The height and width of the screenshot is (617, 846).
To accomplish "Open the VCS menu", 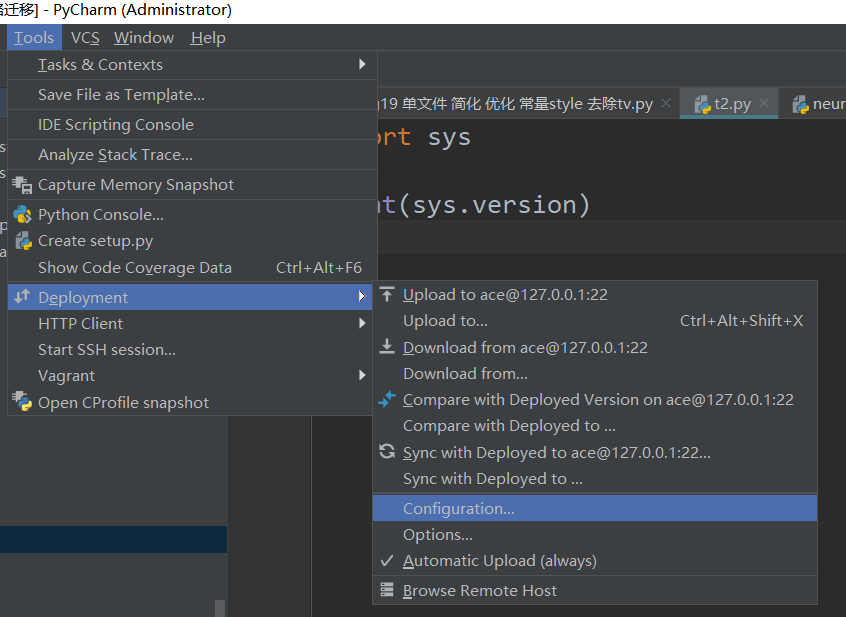I will (85, 38).
